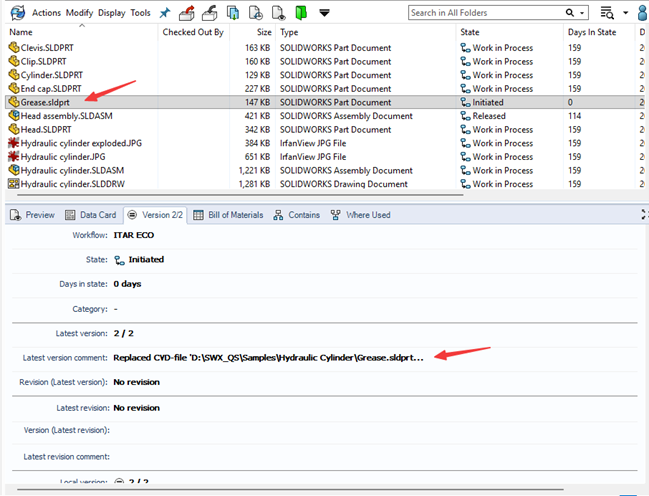The width and height of the screenshot is (649, 496).
Task: Select the Head.SLDPRT file
Action: point(46,130)
